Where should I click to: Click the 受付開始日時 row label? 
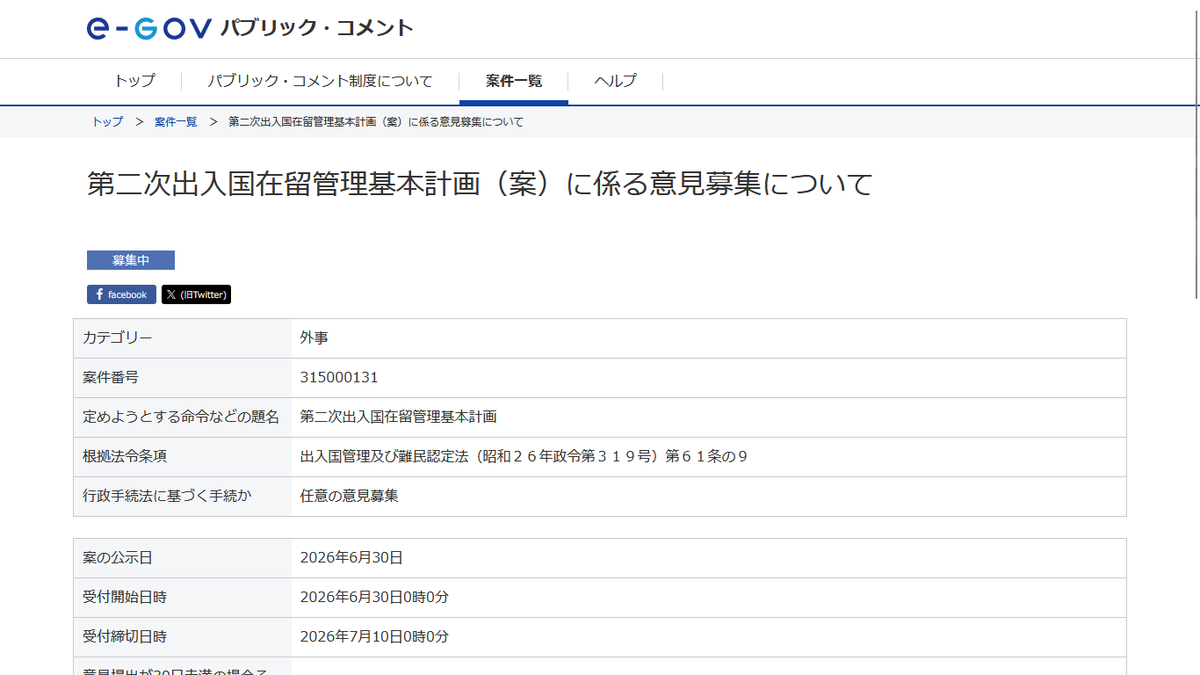coord(125,597)
